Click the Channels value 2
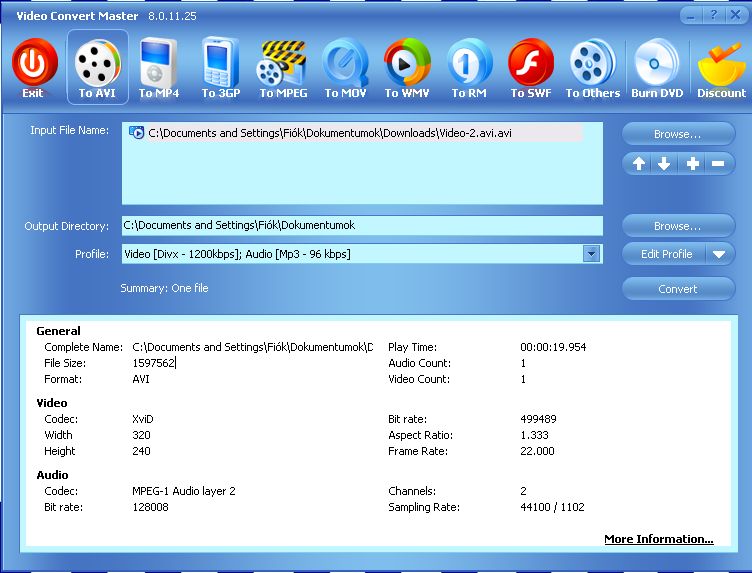Image resolution: width=752 pixels, height=573 pixels. pyautogui.click(x=523, y=491)
